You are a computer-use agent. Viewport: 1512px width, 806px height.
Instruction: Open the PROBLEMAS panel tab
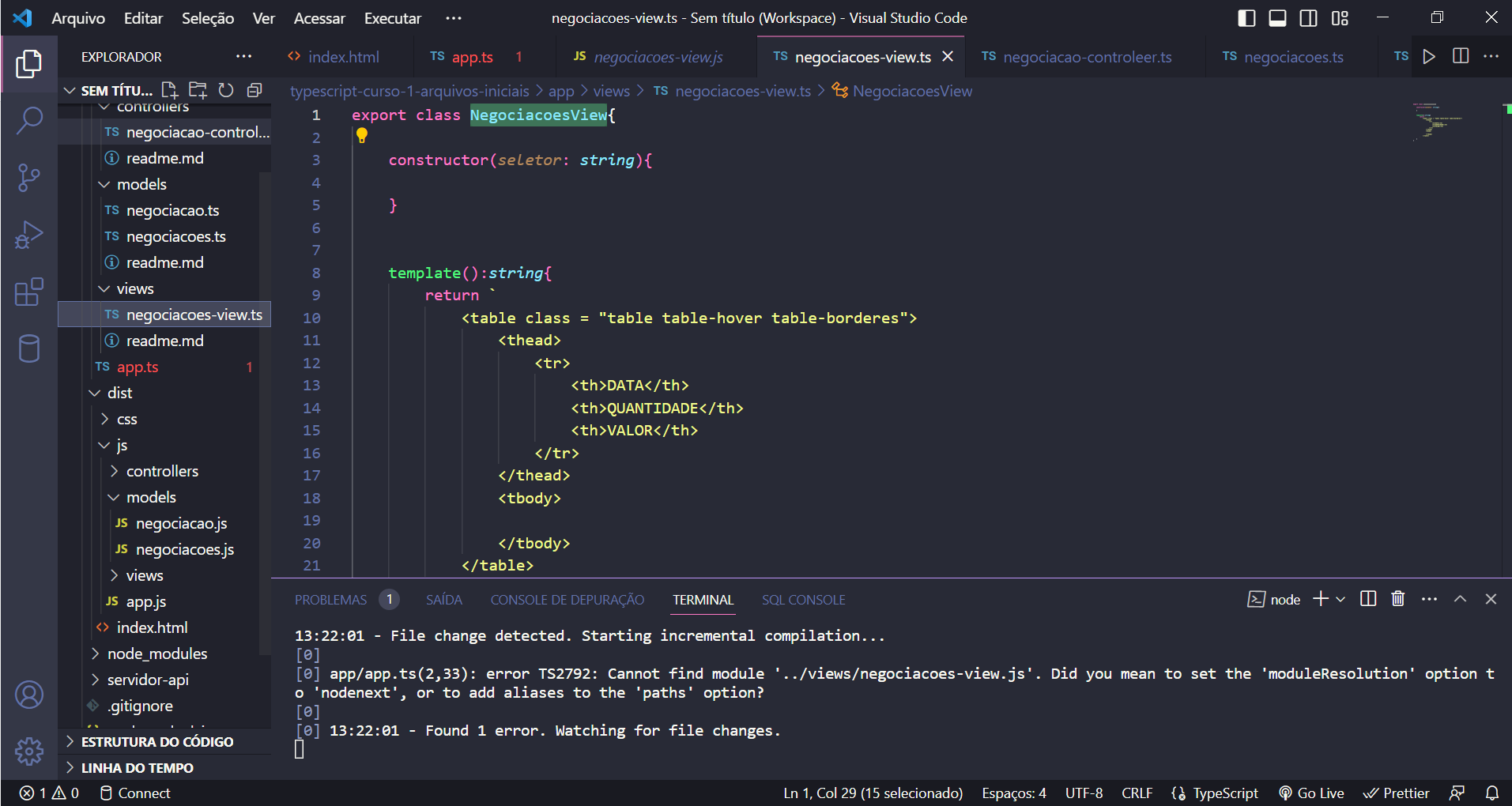click(330, 600)
